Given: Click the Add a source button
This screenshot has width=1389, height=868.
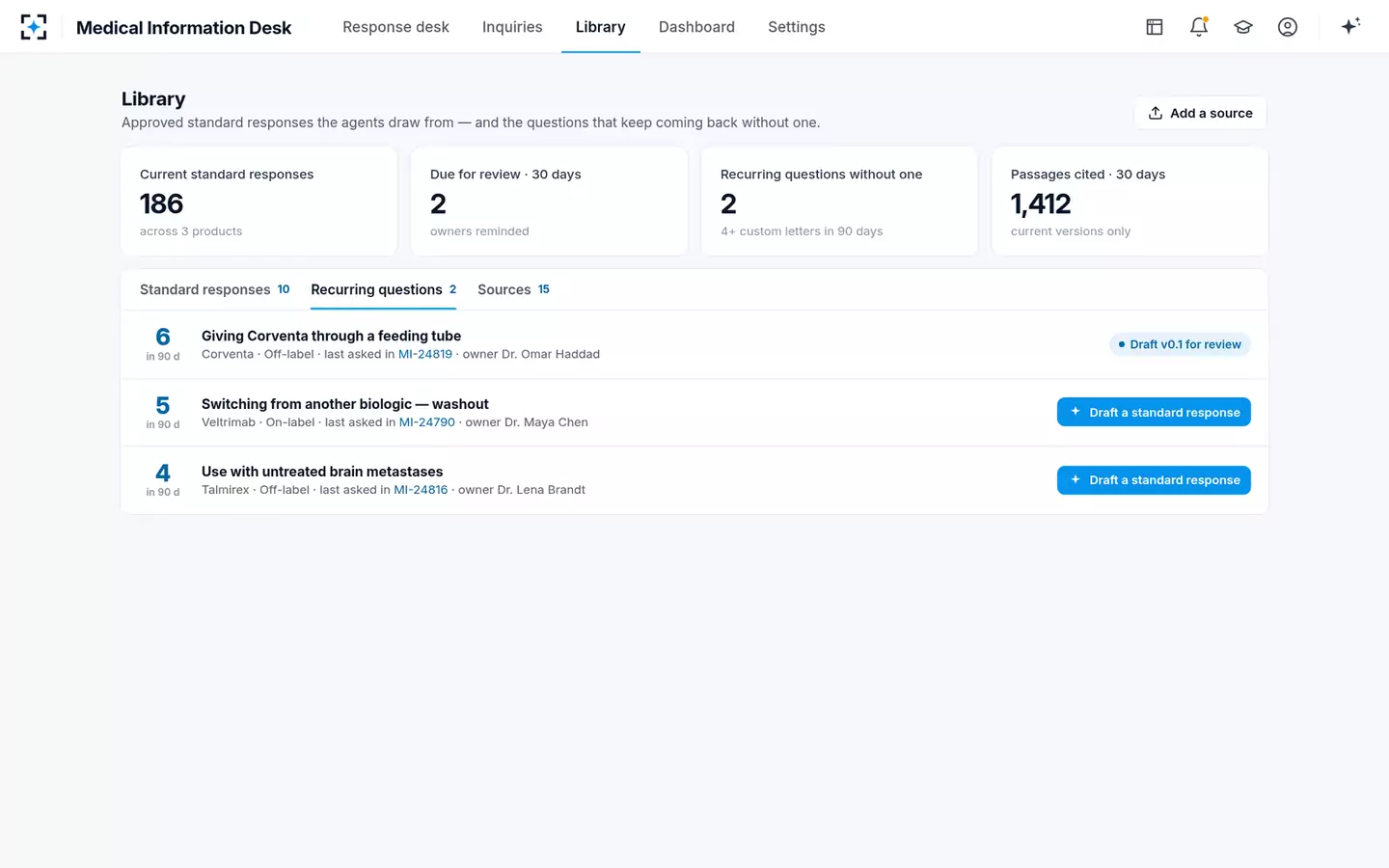Looking at the screenshot, I should tap(1200, 113).
